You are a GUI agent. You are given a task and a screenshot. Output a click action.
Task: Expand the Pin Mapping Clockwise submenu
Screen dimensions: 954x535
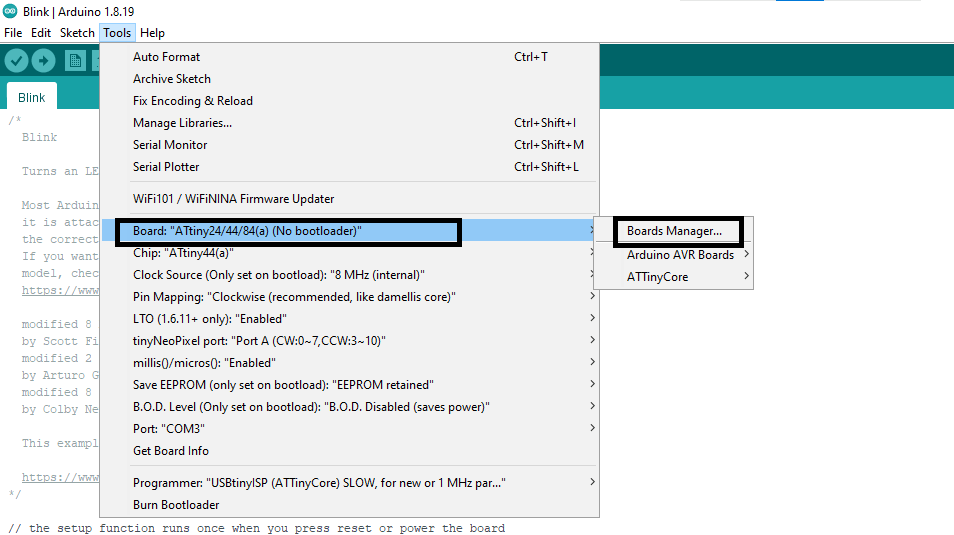349,296
